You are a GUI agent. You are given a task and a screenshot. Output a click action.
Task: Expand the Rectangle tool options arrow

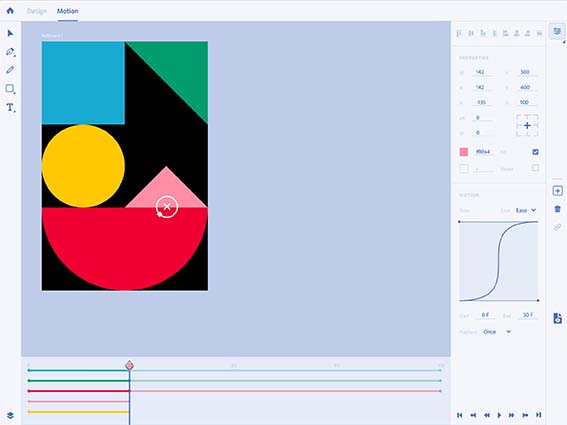point(14,93)
